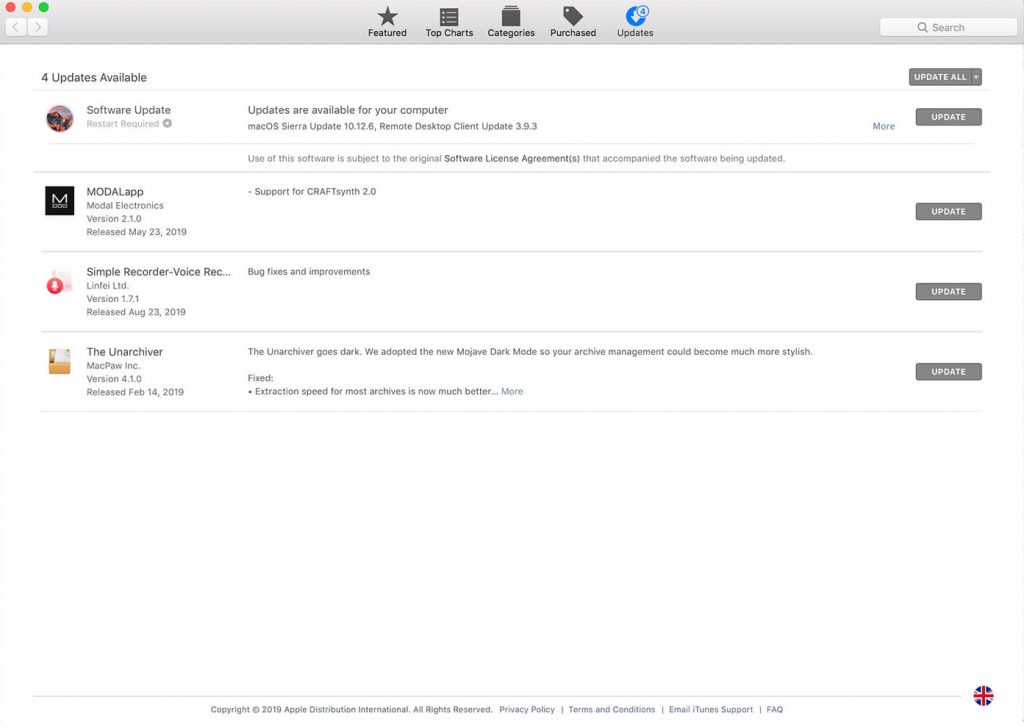Click The Unarchiver app icon
This screenshot has width=1024, height=728.
click(x=60, y=362)
